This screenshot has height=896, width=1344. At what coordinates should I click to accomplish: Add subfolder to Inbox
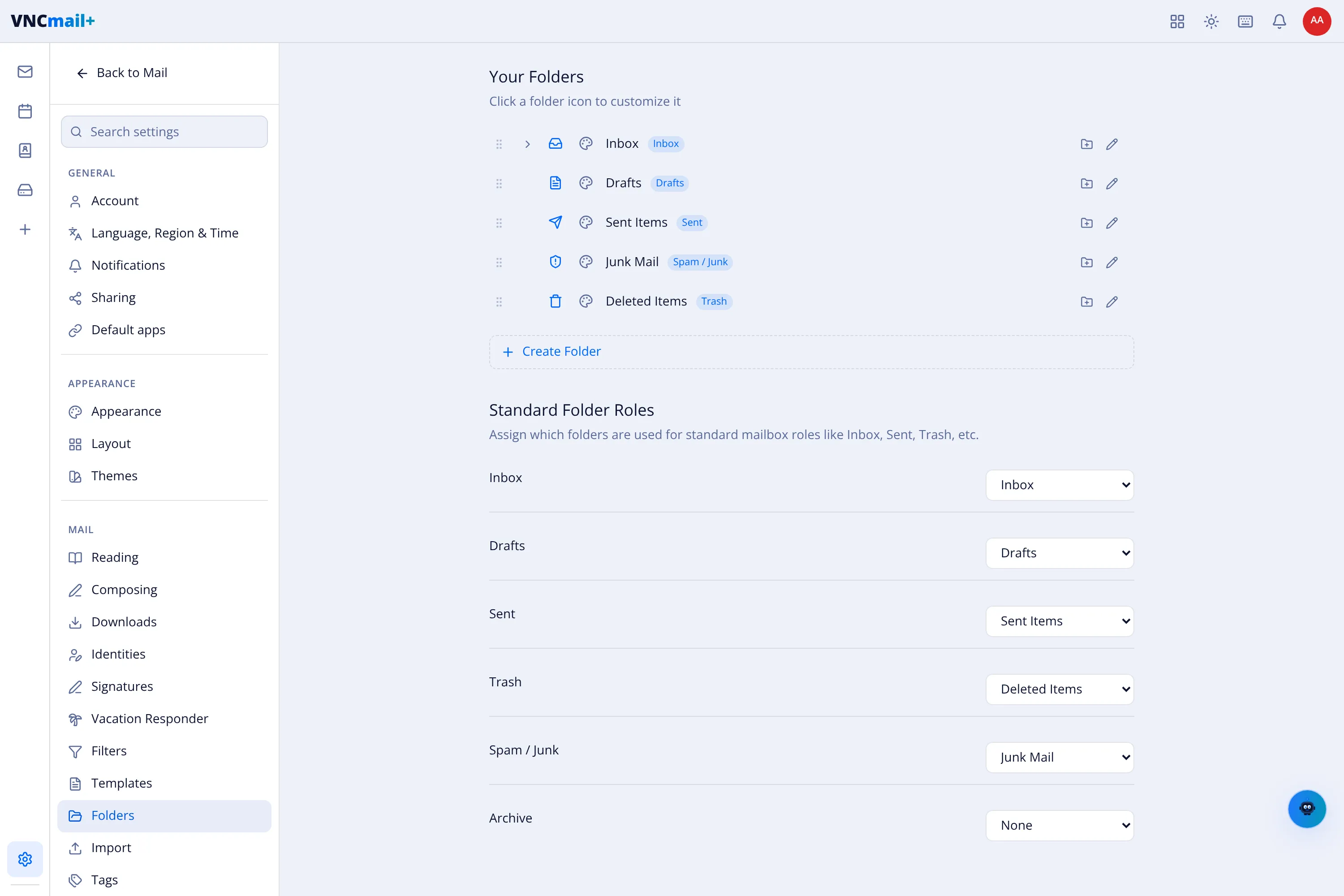pyautogui.click(x=1087, y=144)
